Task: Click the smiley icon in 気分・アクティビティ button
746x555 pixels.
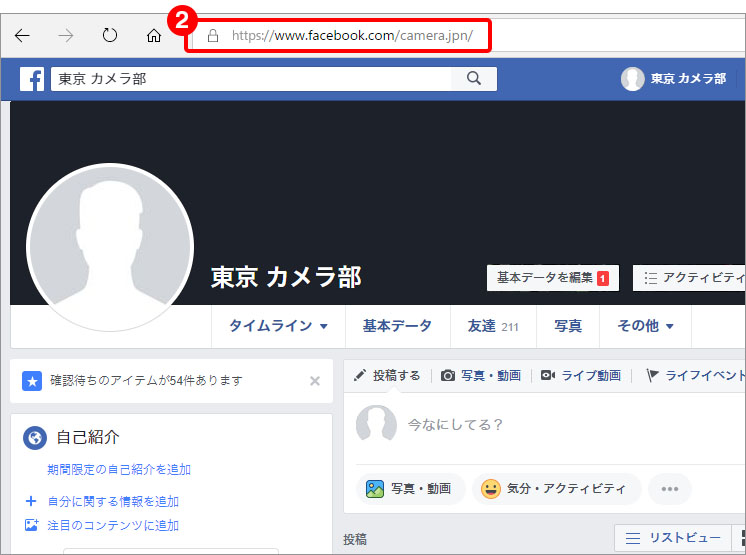Action: pyautogui.click(x=491, y=489)
